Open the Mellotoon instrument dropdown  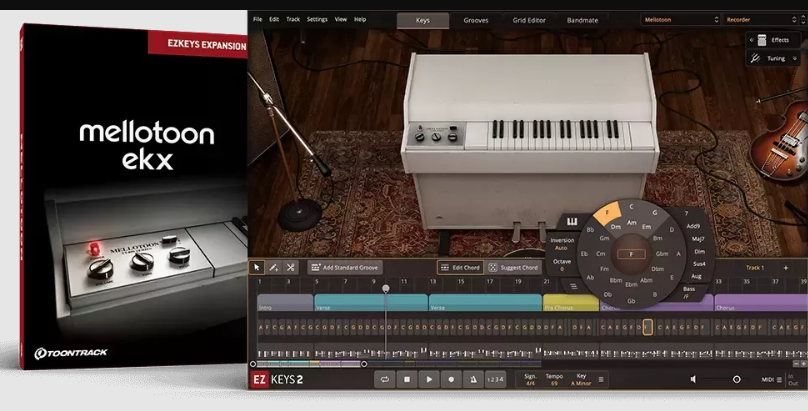[x=681, y=19]
